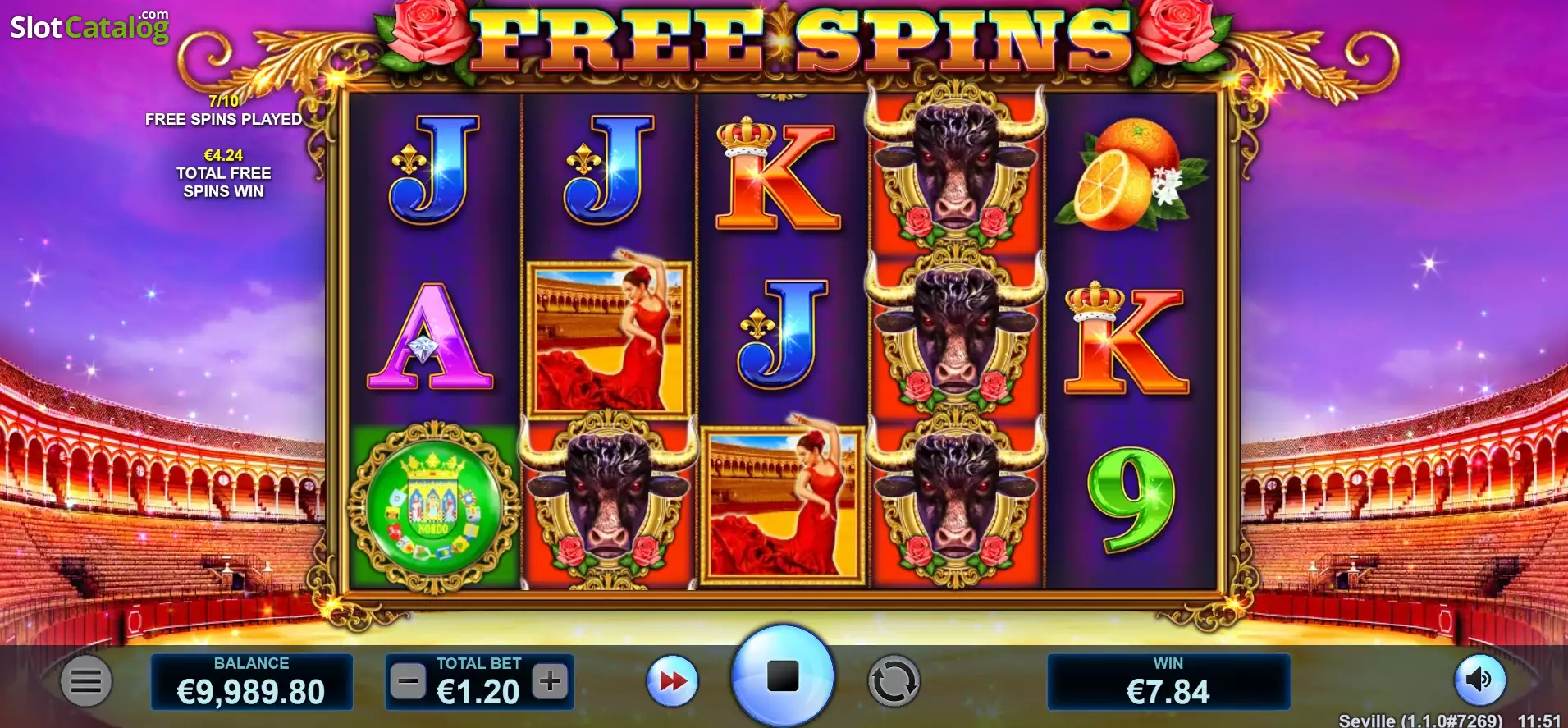Click the total bet value €1.20

coord(478,692)
